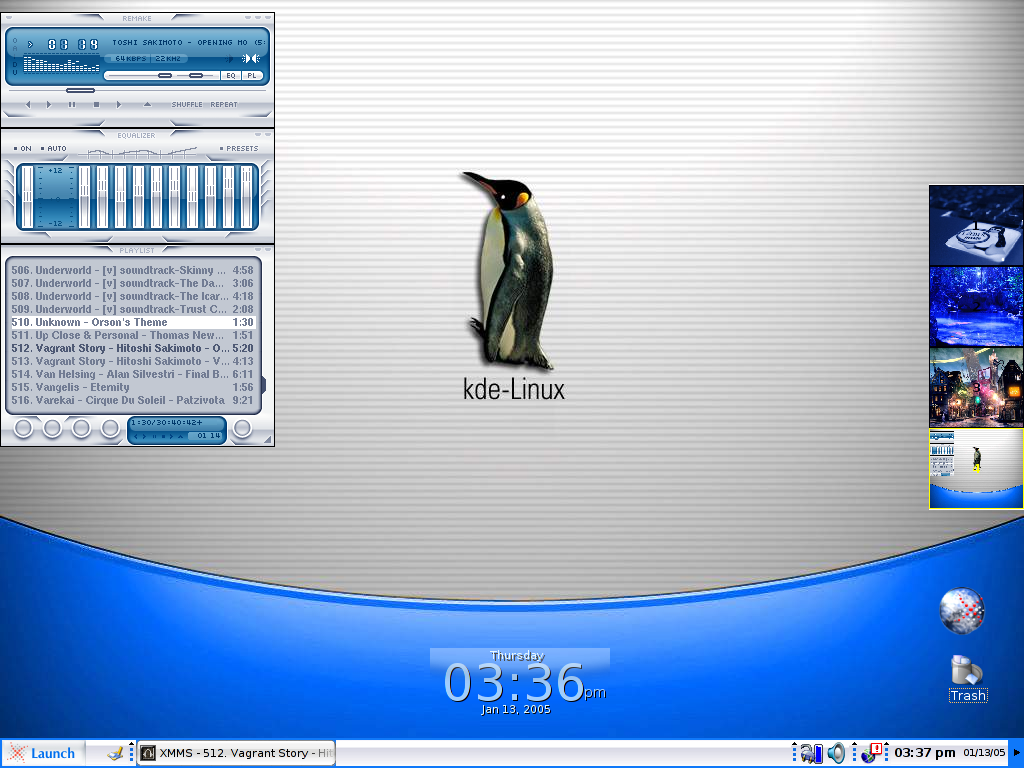Switch to desktop 4 in the pager

(x=976, y=468)
